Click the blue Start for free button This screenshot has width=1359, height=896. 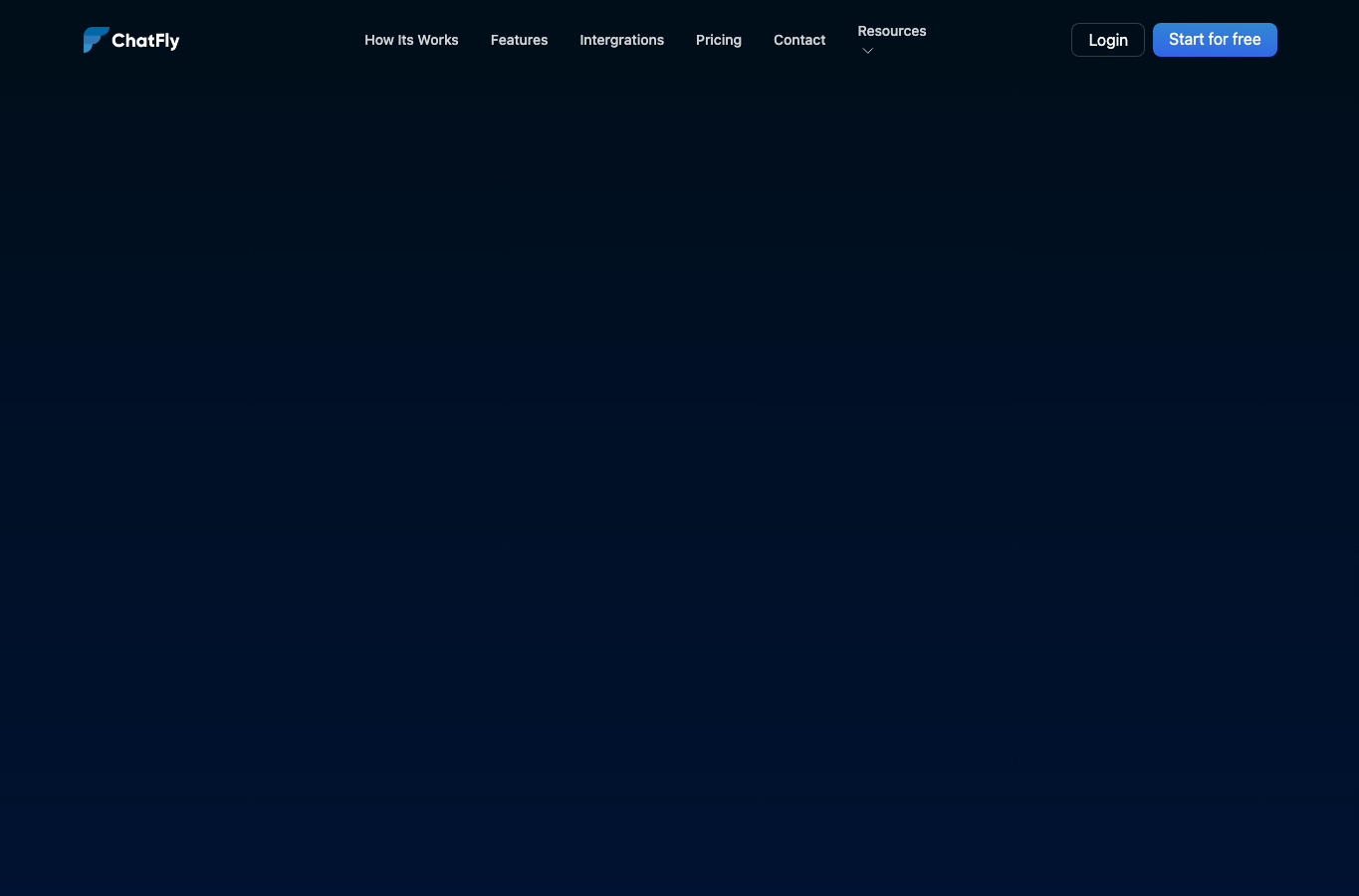pyautogui.click(x=1215, y=40)
